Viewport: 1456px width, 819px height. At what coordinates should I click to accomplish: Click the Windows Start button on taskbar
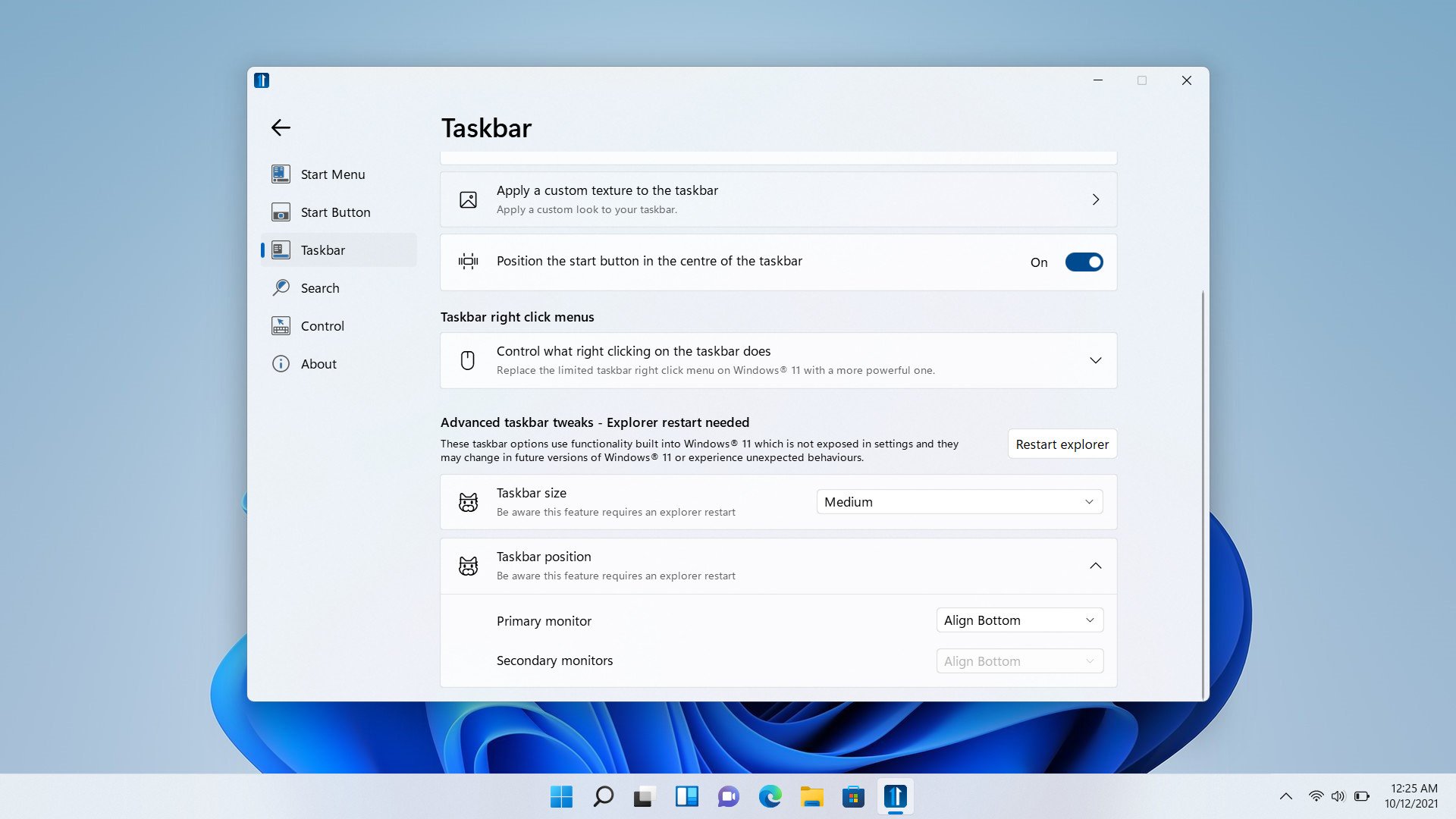pyautogui.click(x=561, y=796)
